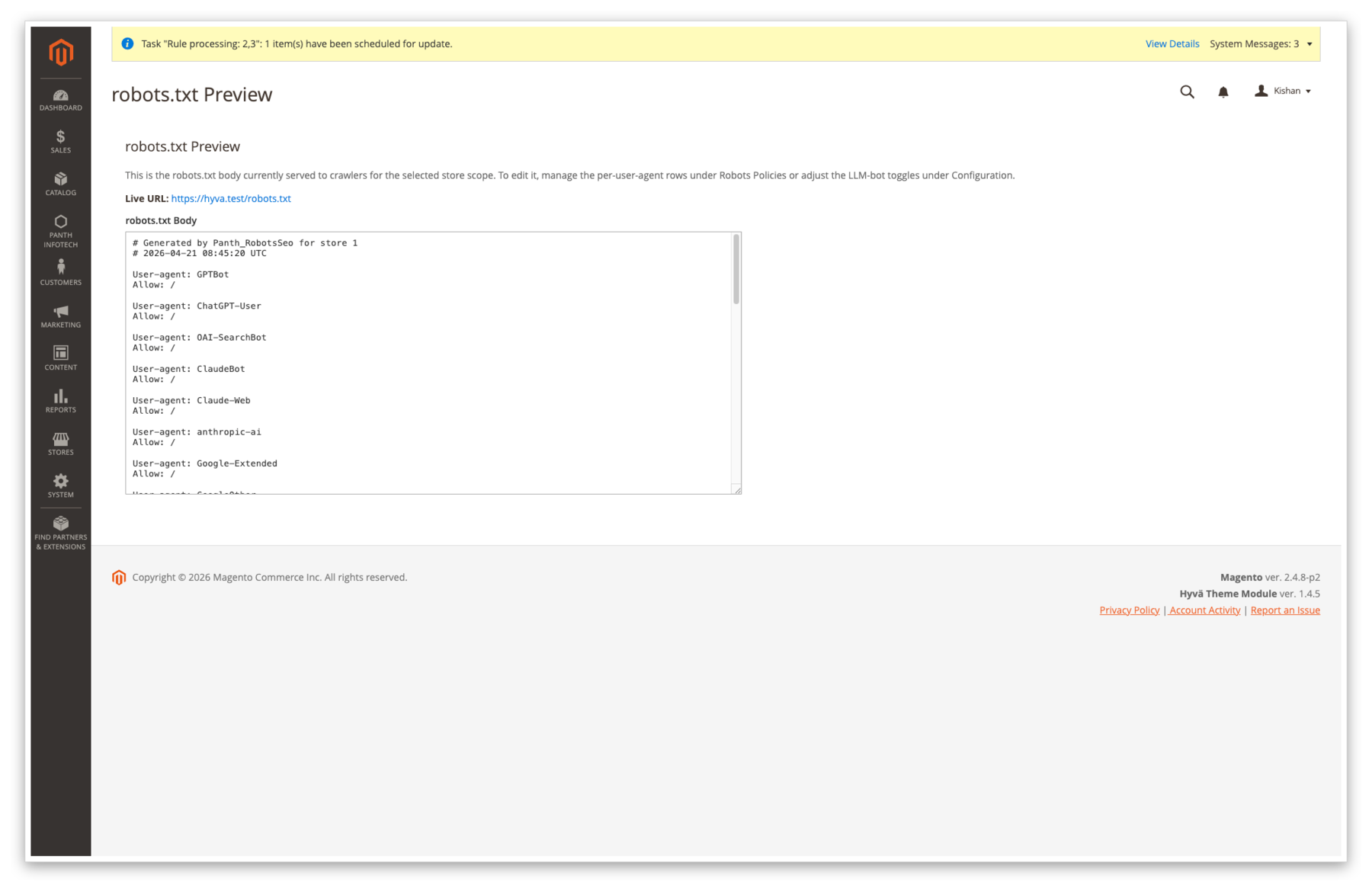Click the Report an Issue footer link
Image resolution: width=1372 pixels, height=891 pixels.
(1285, 610)
